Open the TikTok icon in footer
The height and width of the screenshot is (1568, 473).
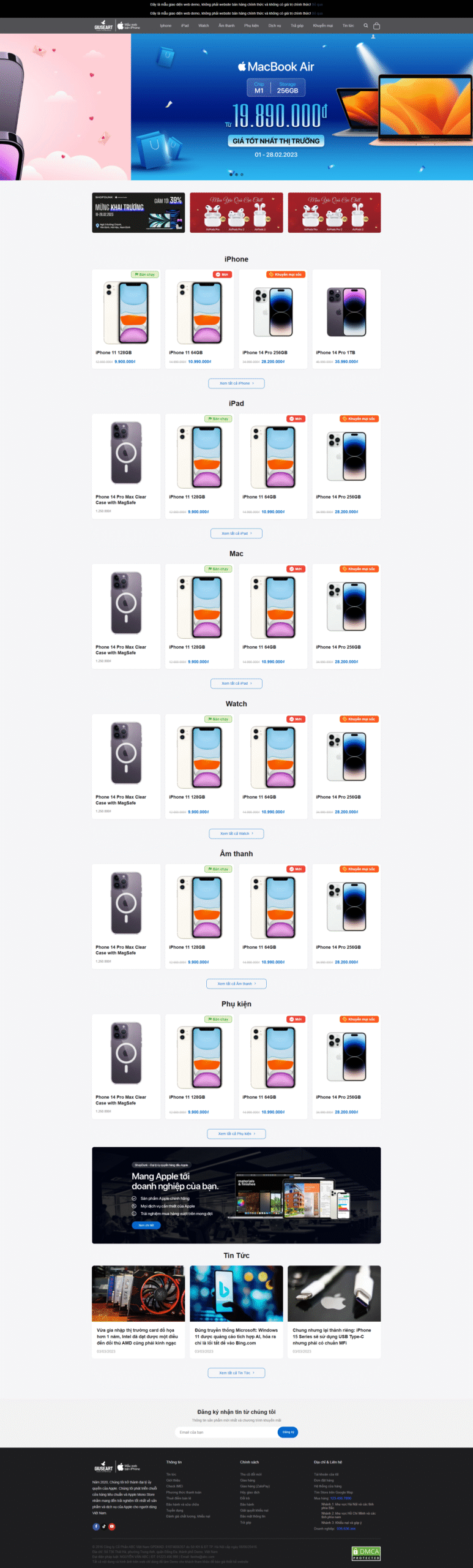click(104, 1526)
